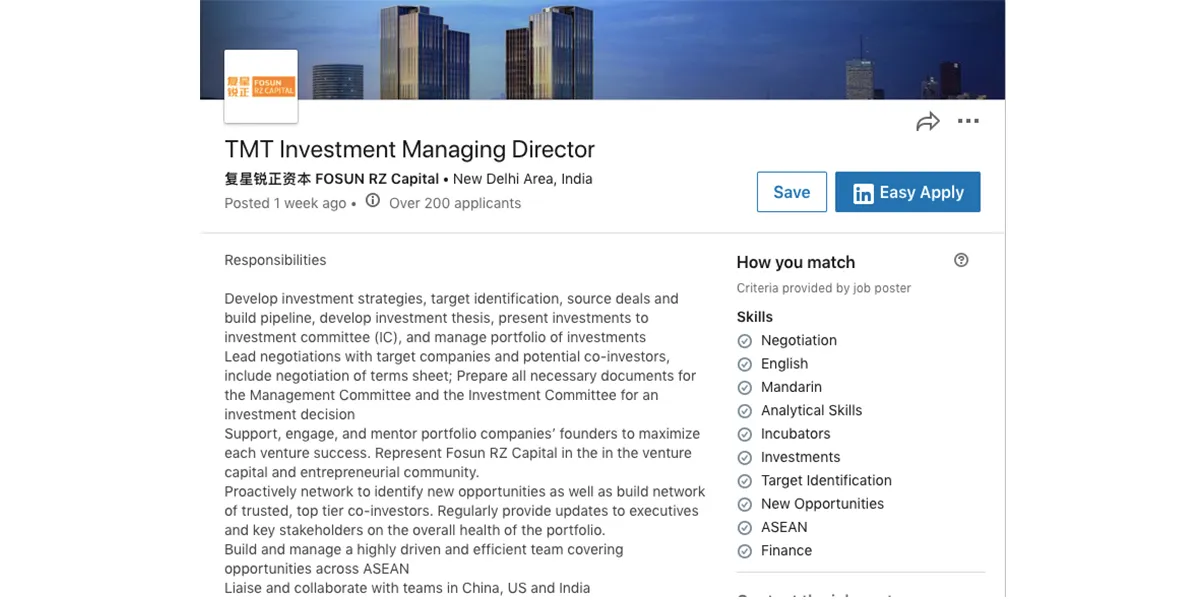Click the check icon beside Negotiation skill
This screenshot has height=600, width=1200.
(745, 341)
